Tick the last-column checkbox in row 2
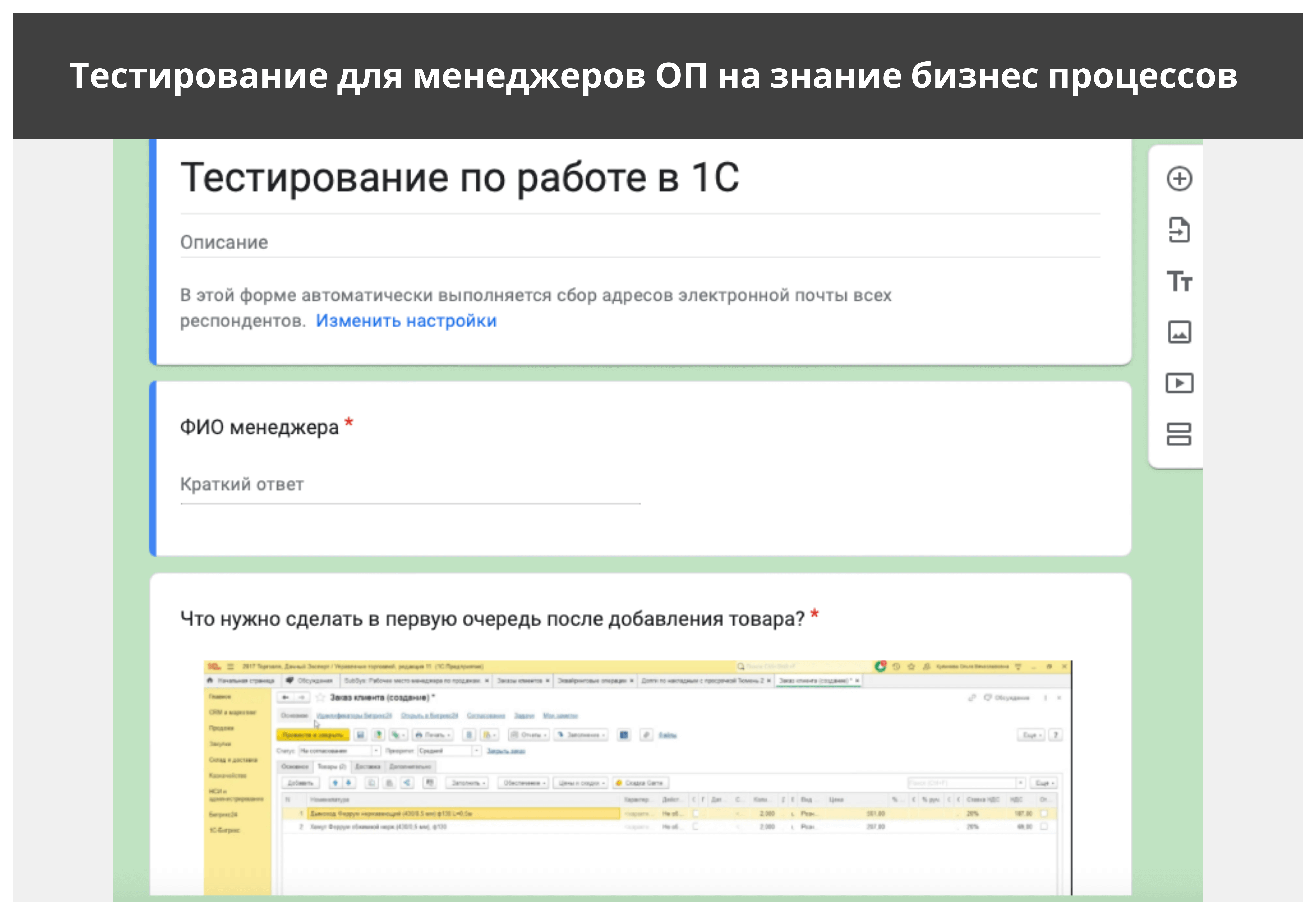1316x915 pixels. (x=1044, y=827)
